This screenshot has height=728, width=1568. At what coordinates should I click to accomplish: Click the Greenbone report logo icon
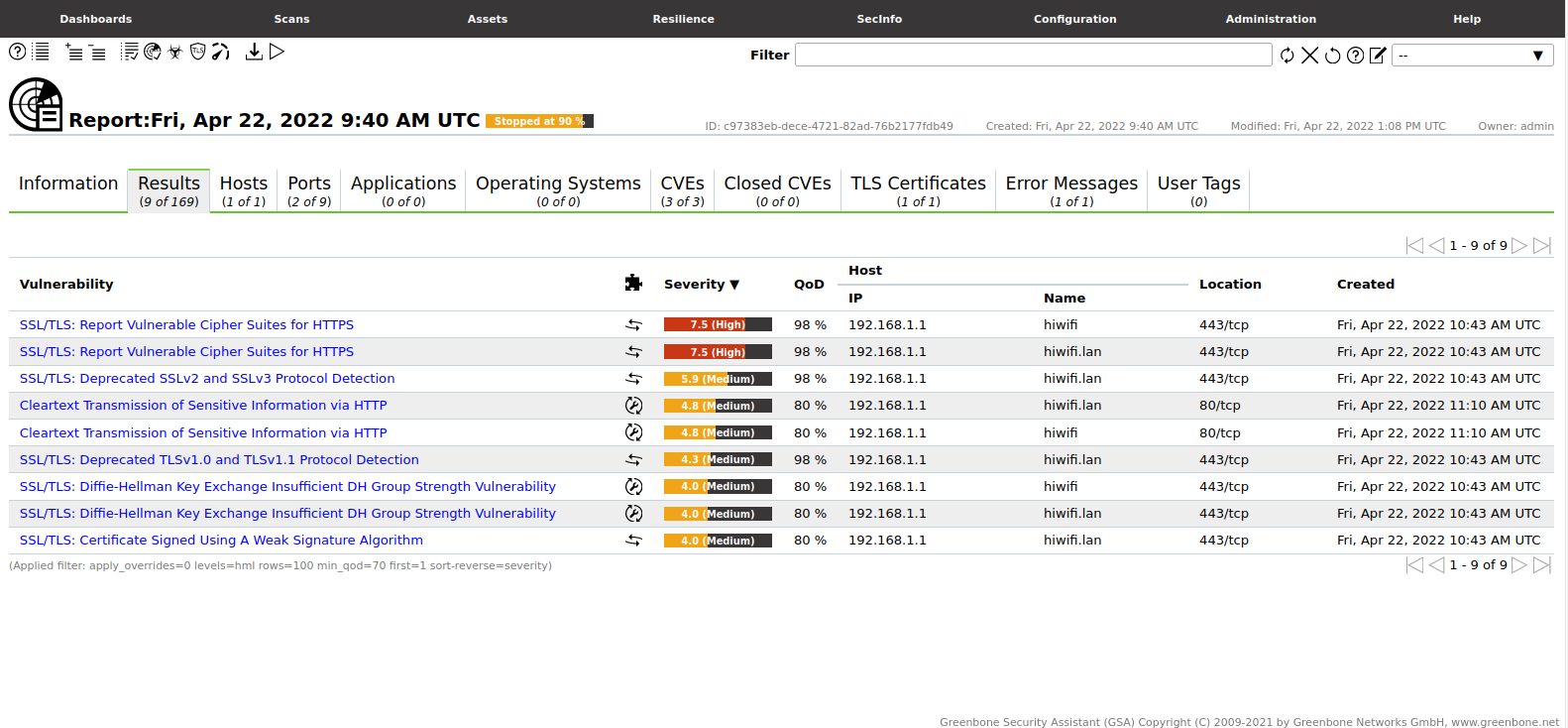[36, 104]
